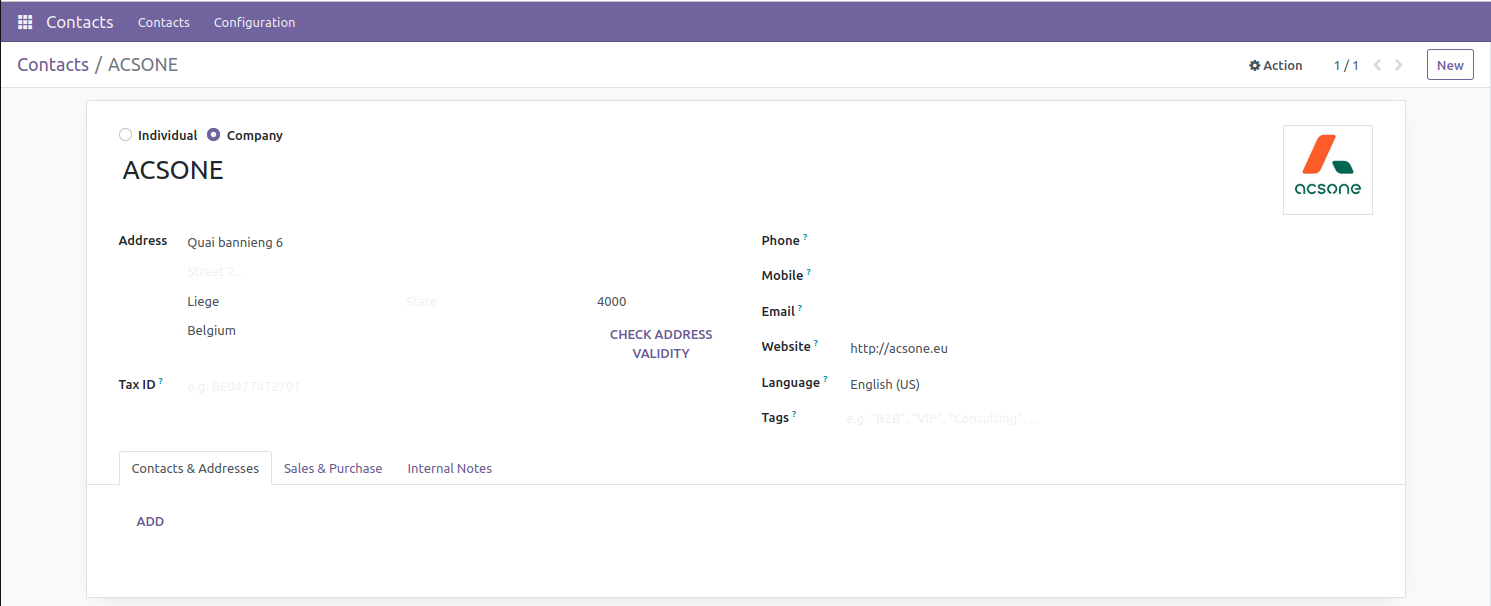Open the apps grid menu icon

click(25, 22)
